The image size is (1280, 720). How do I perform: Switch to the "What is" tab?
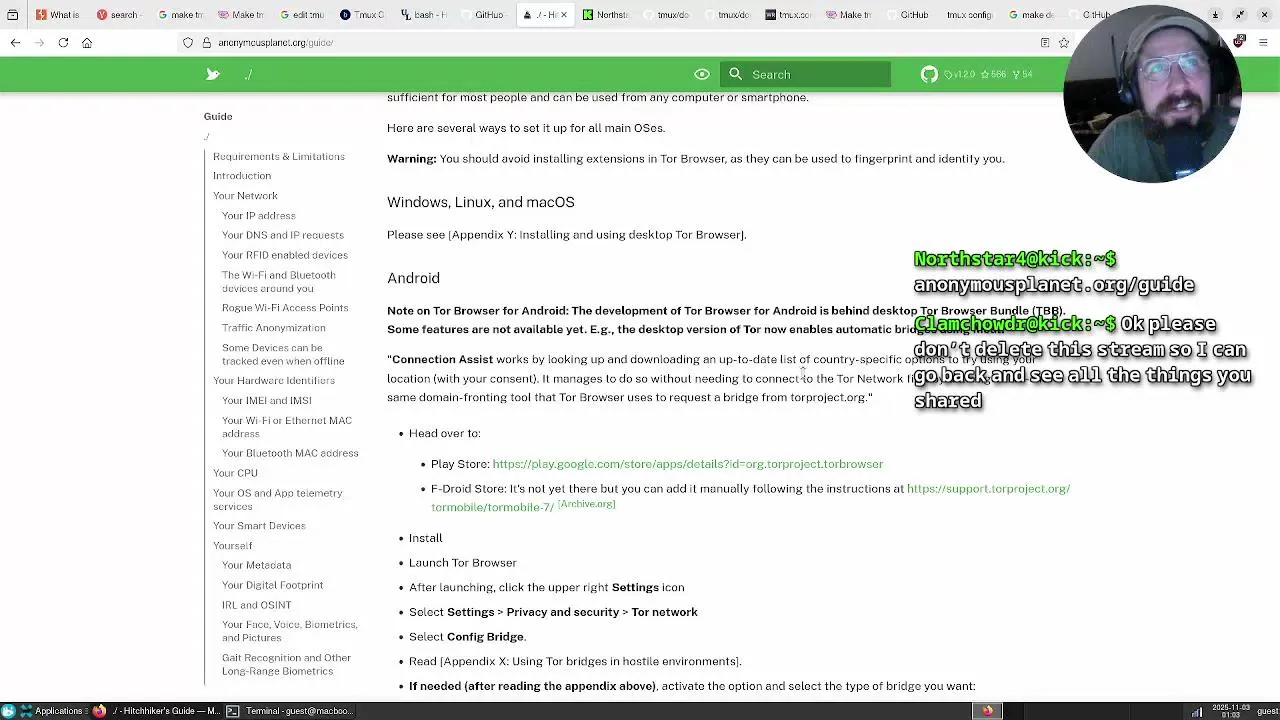coord(57,15)
